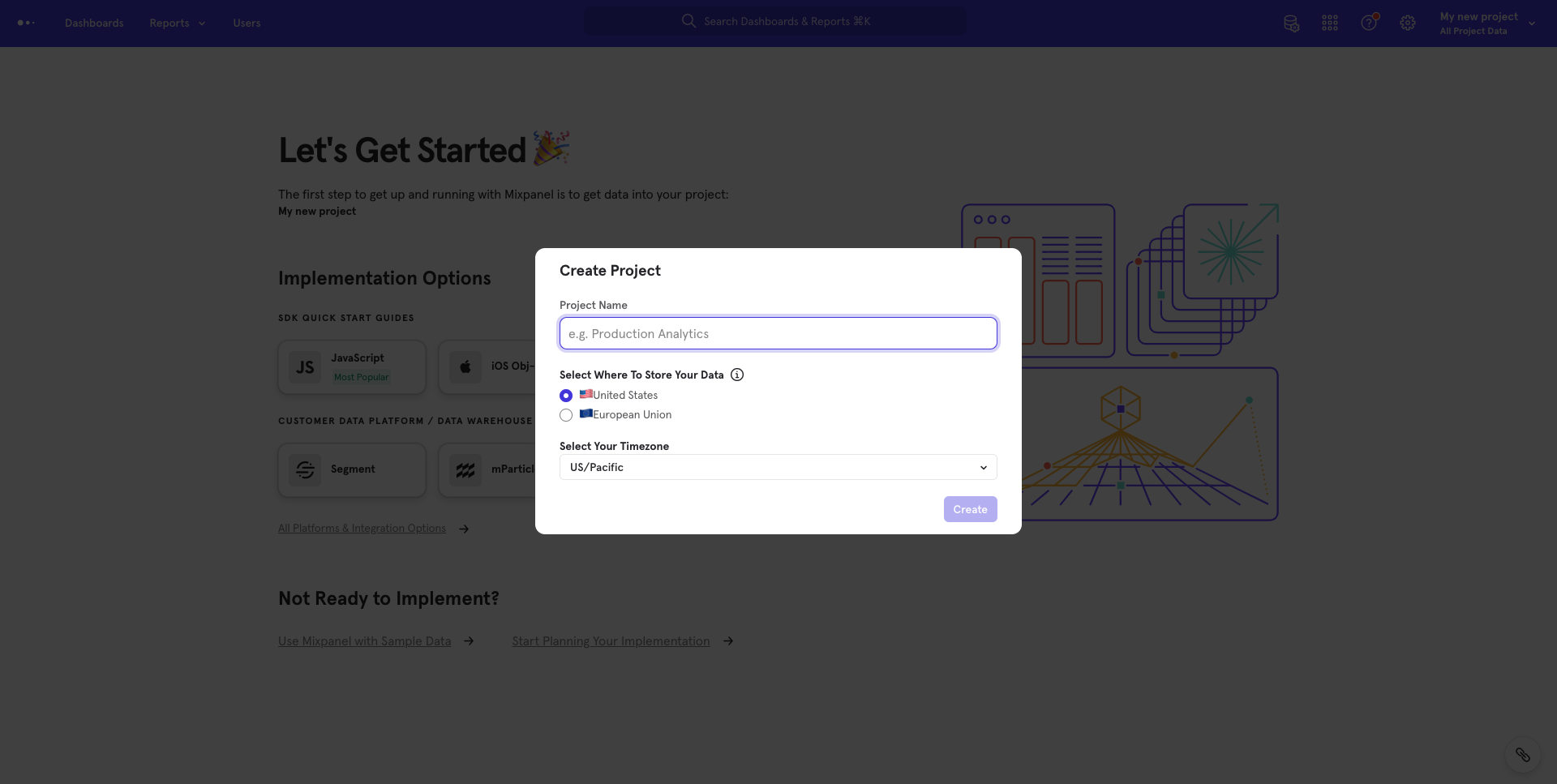This screenshot has height=784, width=1557.
Task: Select United States data residency
Action: [x=565, y=395]
